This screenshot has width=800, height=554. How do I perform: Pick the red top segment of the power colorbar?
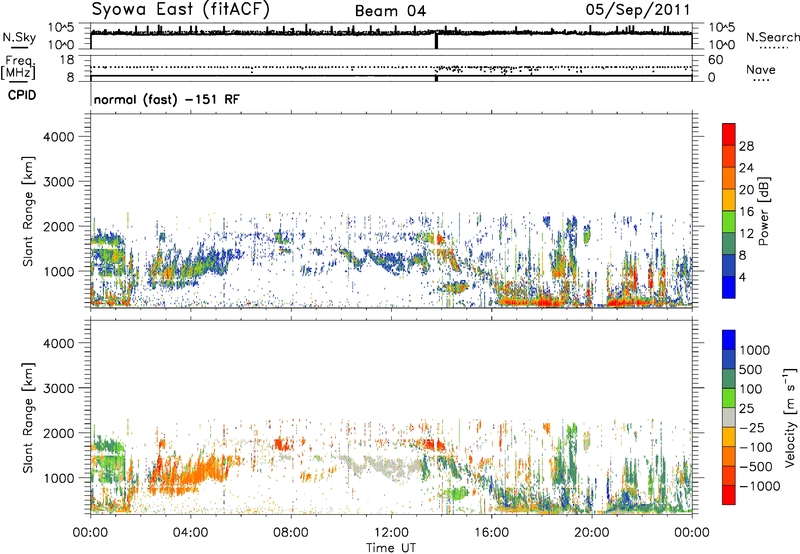729,134
